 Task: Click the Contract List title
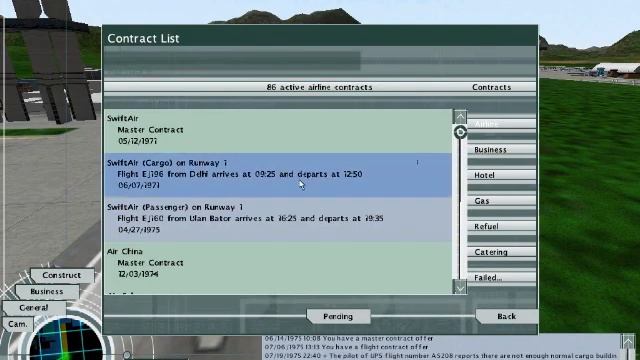[x=143, y=38]
